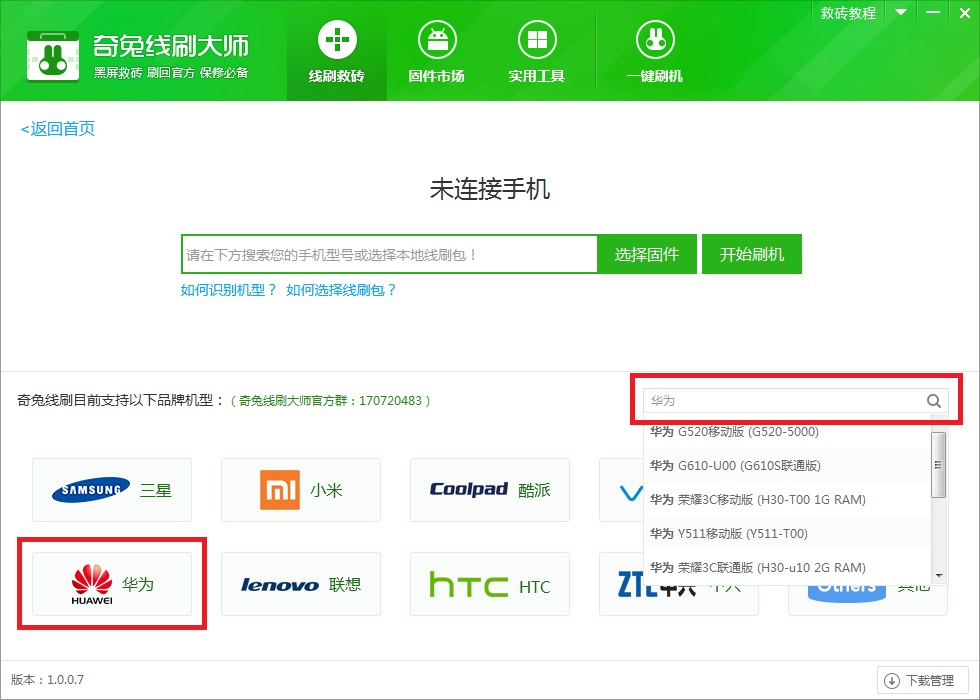Click the HTC brand logo tile
Viewport: 980px width, 700px height.
pyautogui.click(x=489, y=584)
